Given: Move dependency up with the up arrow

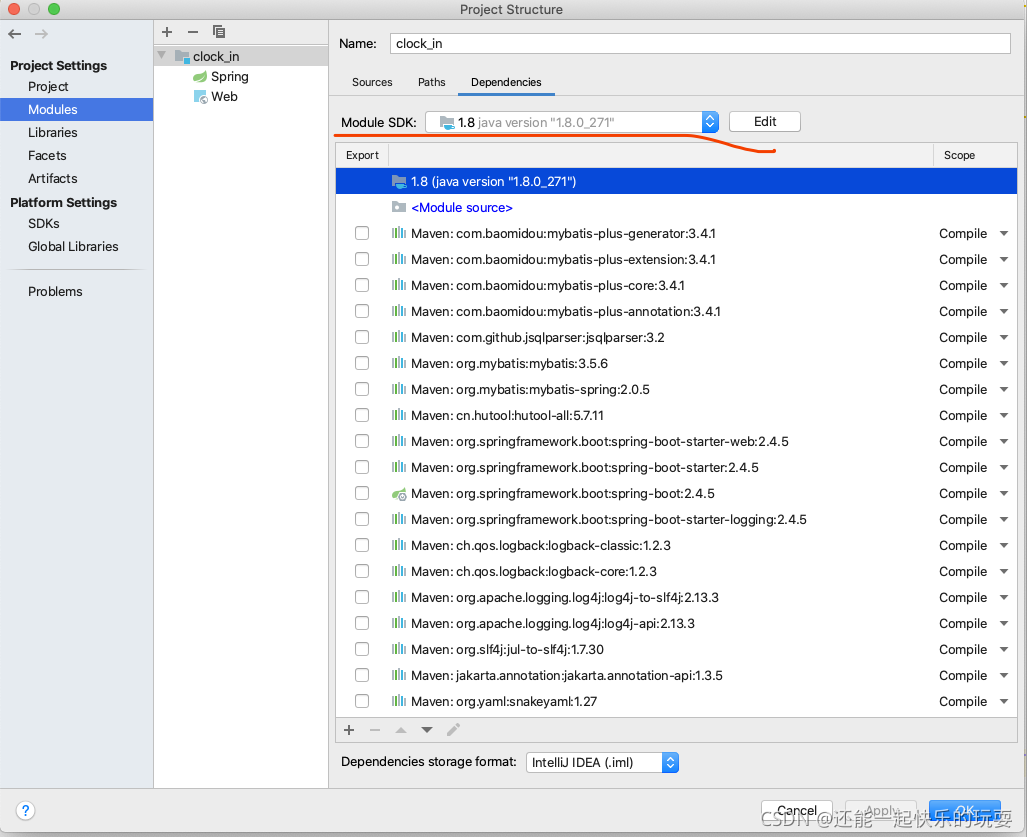Looking at the screenshot, I should tap(401, 730).
